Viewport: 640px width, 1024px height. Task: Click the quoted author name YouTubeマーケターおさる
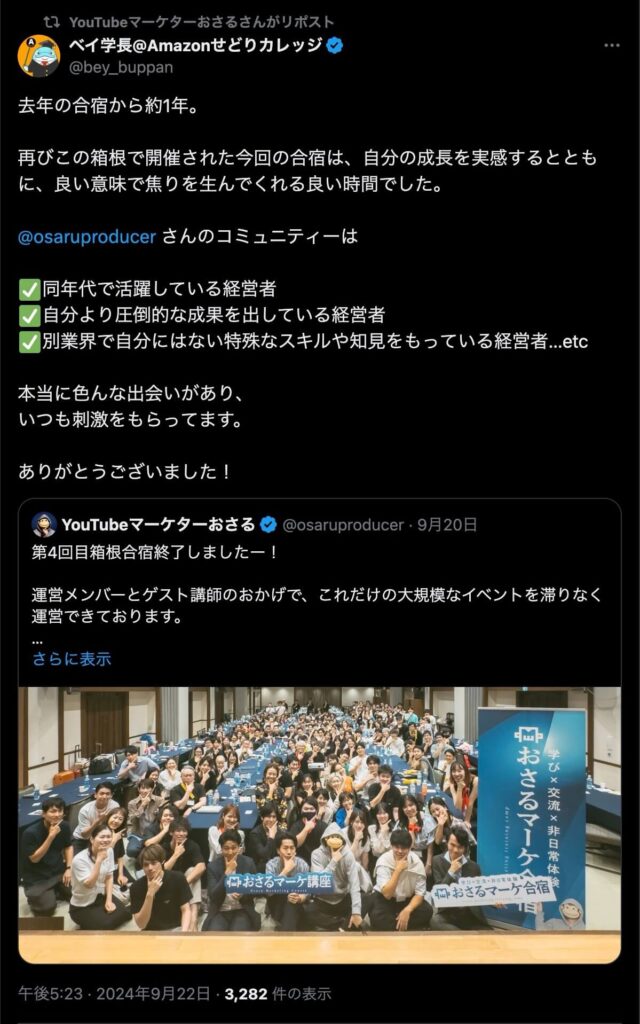pos(159,524)
